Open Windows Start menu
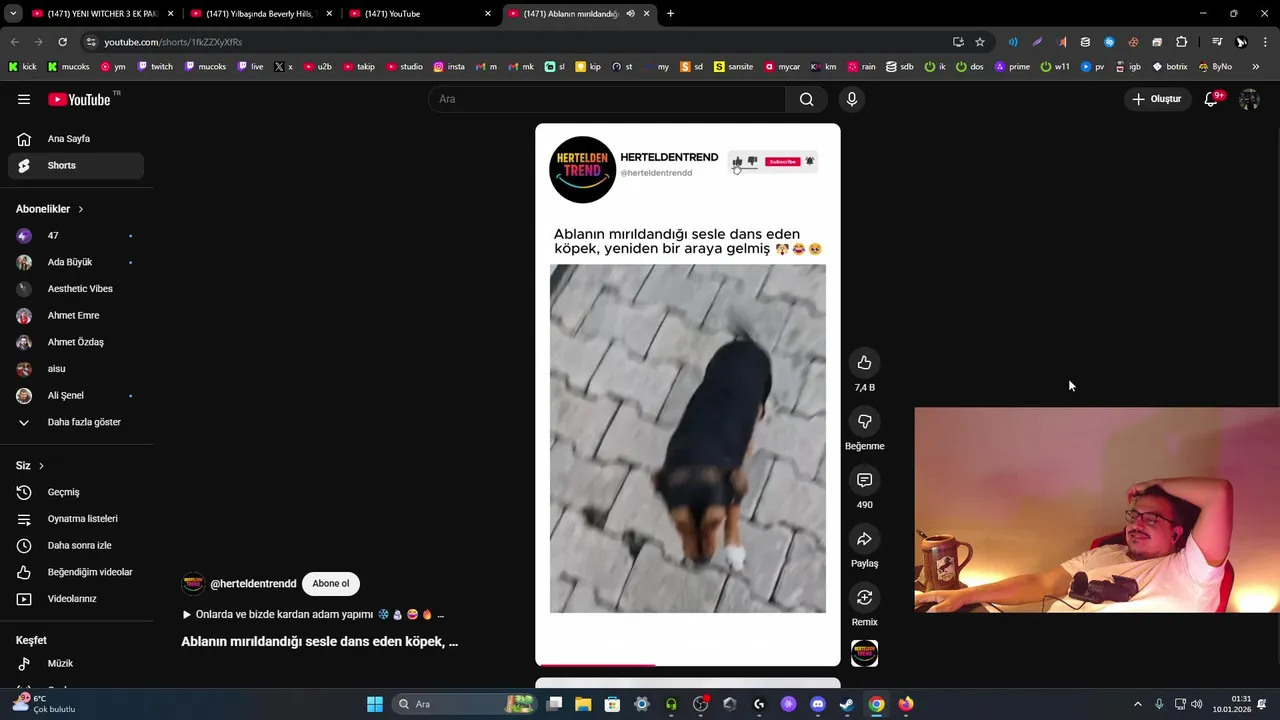 click(x=374, y=704)
